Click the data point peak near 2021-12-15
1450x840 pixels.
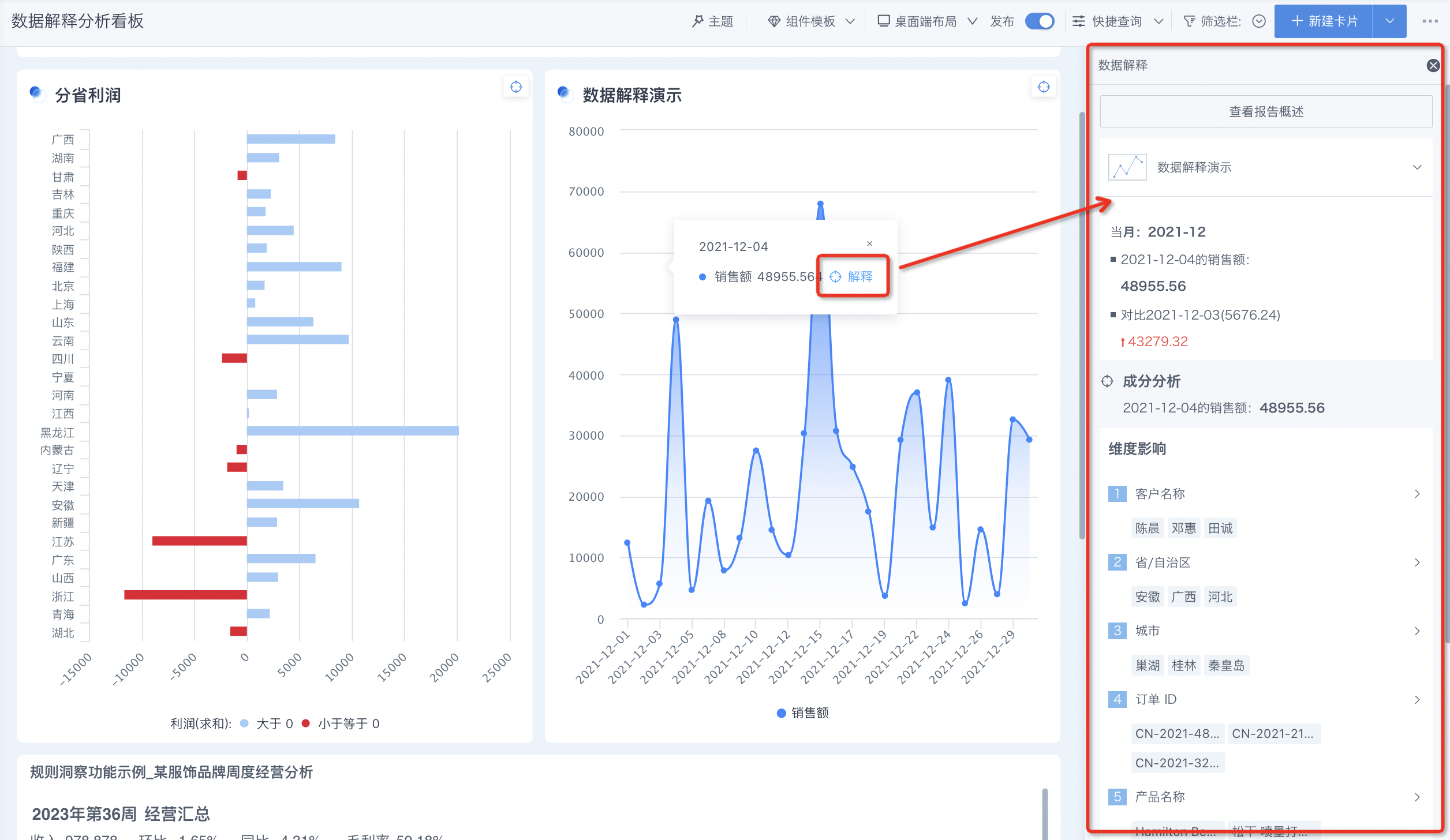coord(820,204)
